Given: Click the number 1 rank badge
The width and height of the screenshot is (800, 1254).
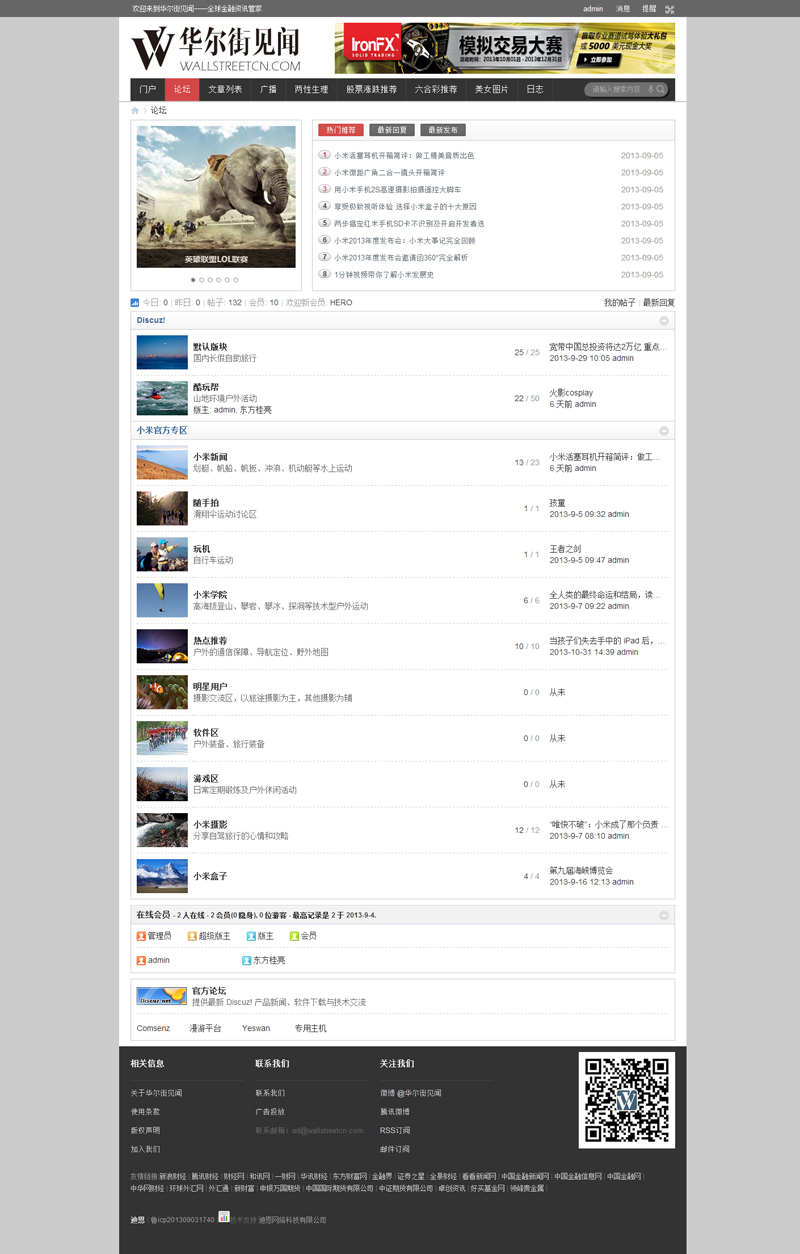Looking at the screenshot, I should [324, 155].
